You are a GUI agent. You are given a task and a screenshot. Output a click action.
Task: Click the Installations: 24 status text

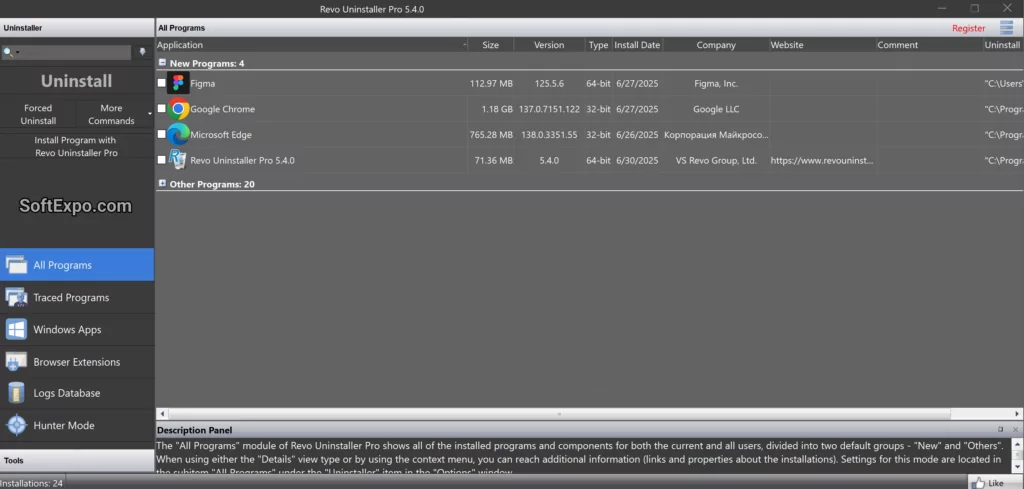point(32,483)
